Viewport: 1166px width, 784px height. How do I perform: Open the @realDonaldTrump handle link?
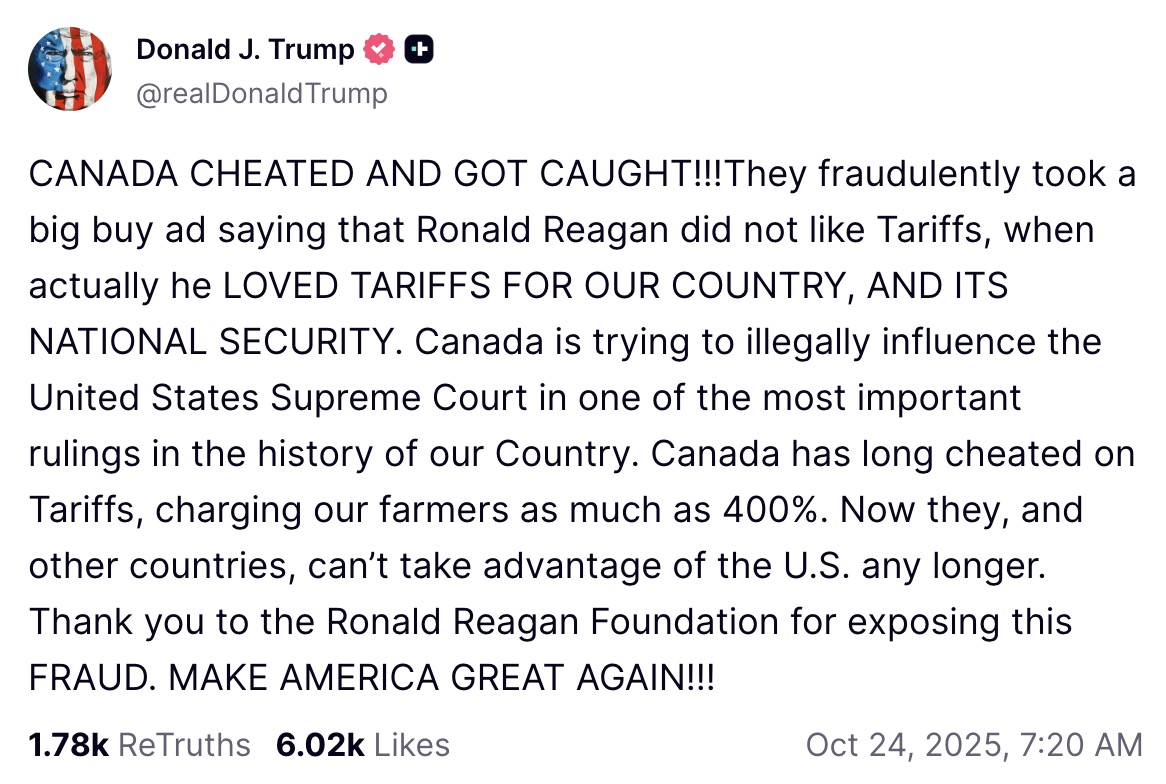pyautogui.click(x=261, y=94)
